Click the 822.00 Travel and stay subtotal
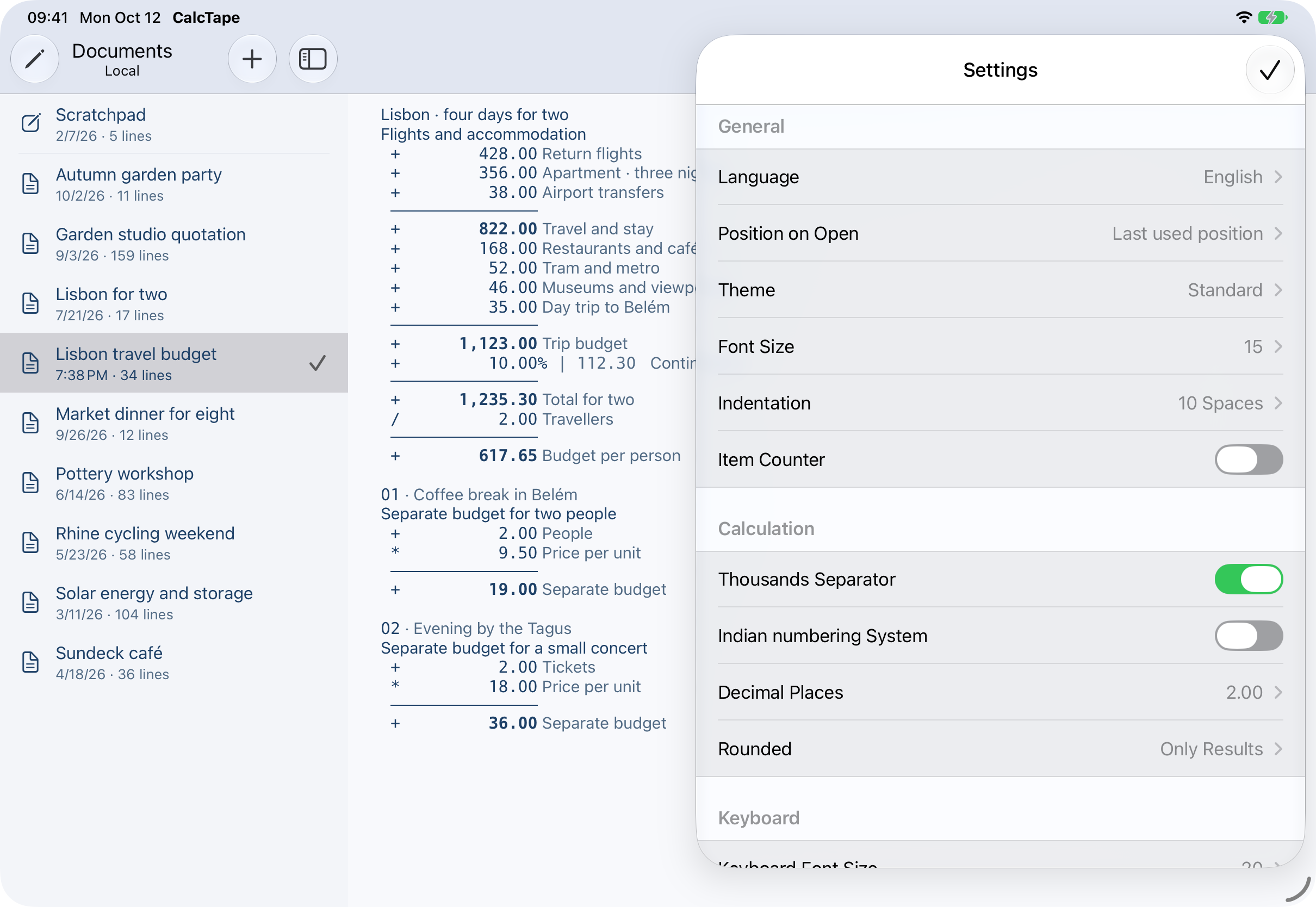 pyautogui.click(x=522, y=229)
